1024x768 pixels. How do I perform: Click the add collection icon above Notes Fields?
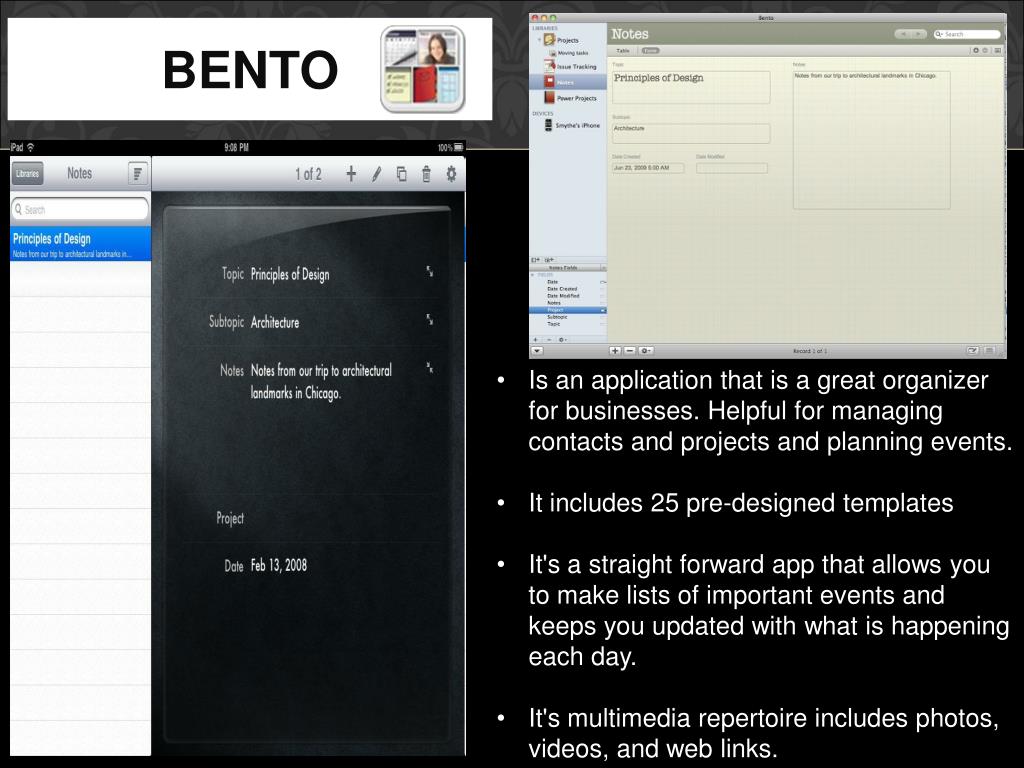click(x=549, y=260)
